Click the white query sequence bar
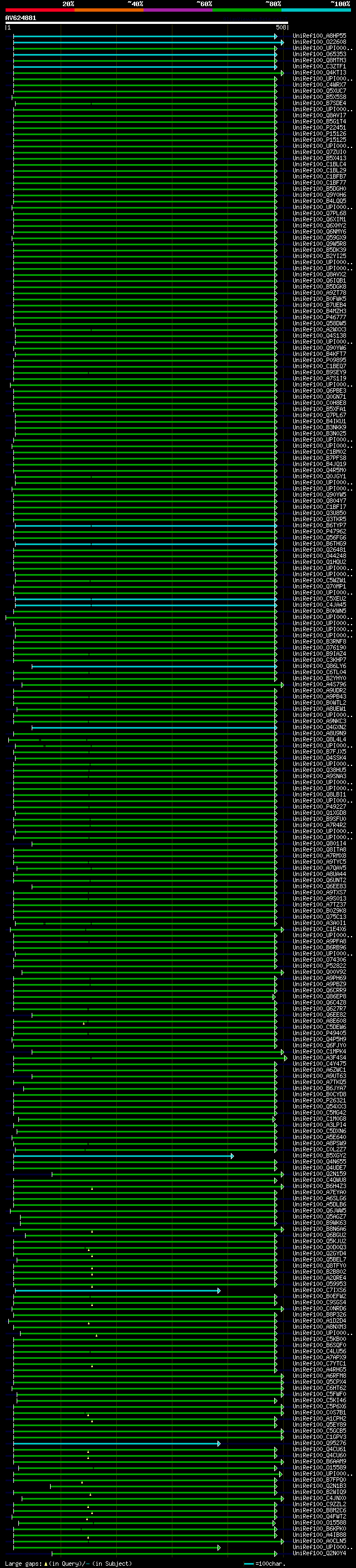Screen dimensions: 356x1568 pyautogui.click(x=146, y=23)
